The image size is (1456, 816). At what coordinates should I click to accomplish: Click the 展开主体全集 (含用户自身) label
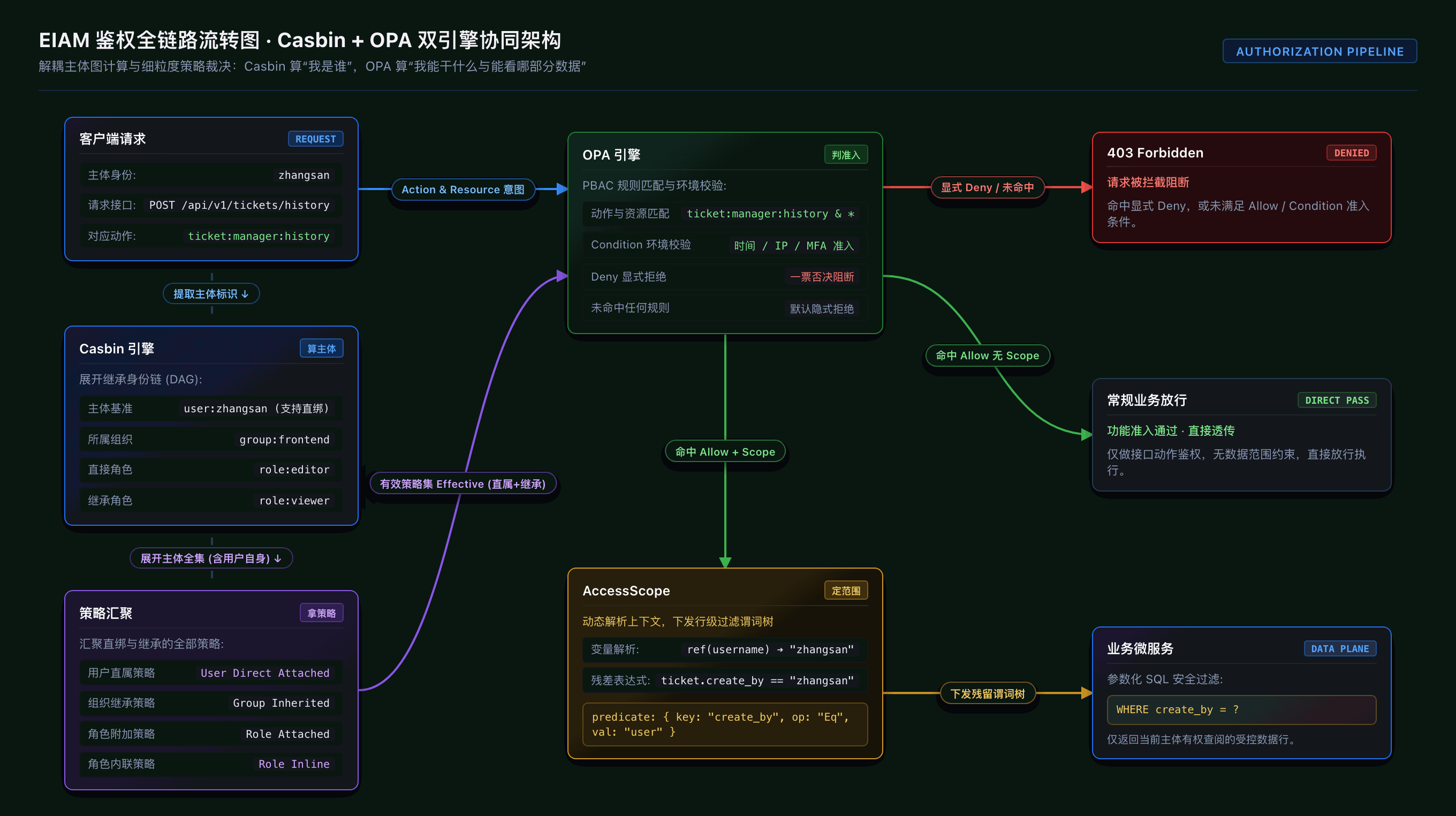tap(211, 558)
